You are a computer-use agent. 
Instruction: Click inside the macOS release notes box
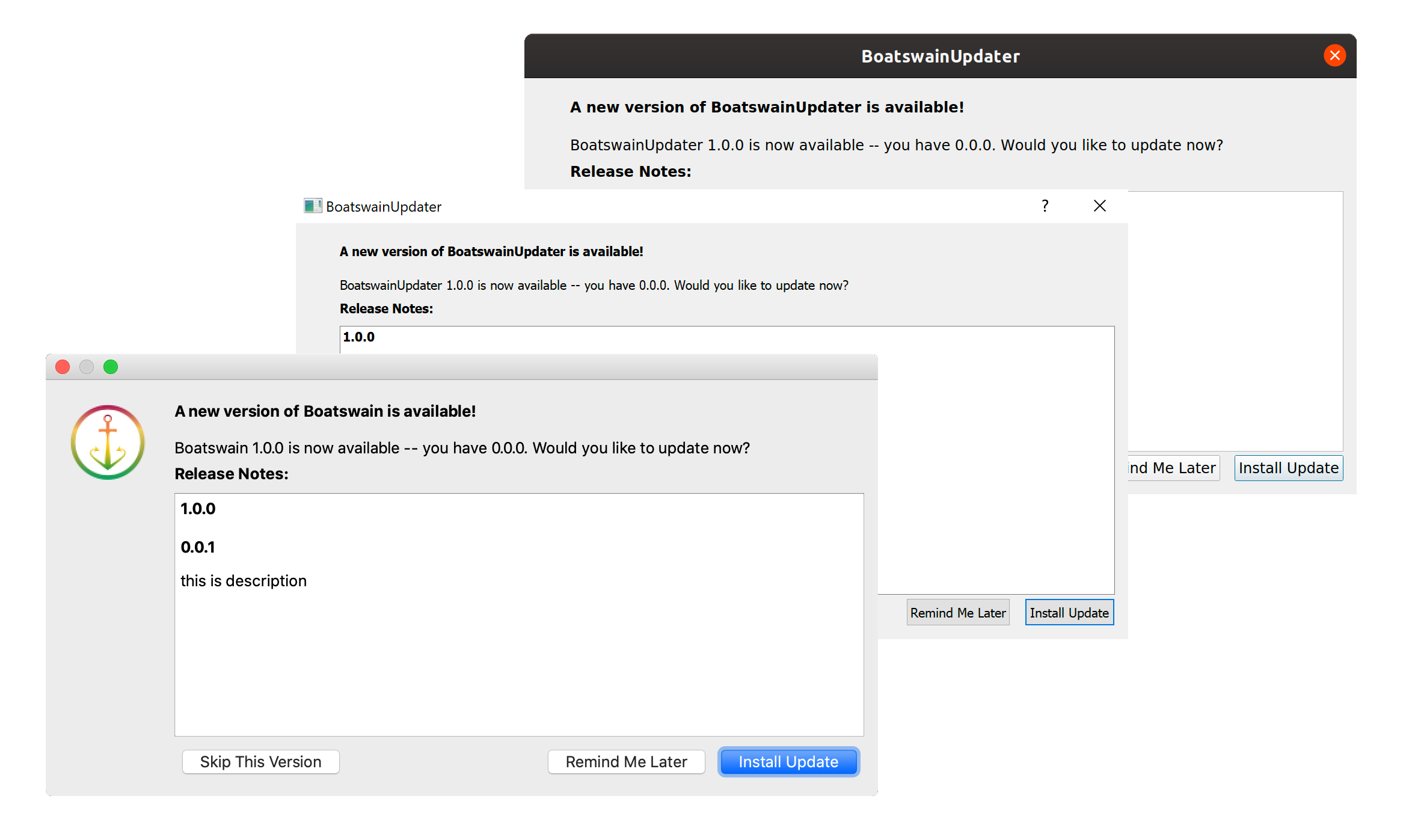pos(518,661)
